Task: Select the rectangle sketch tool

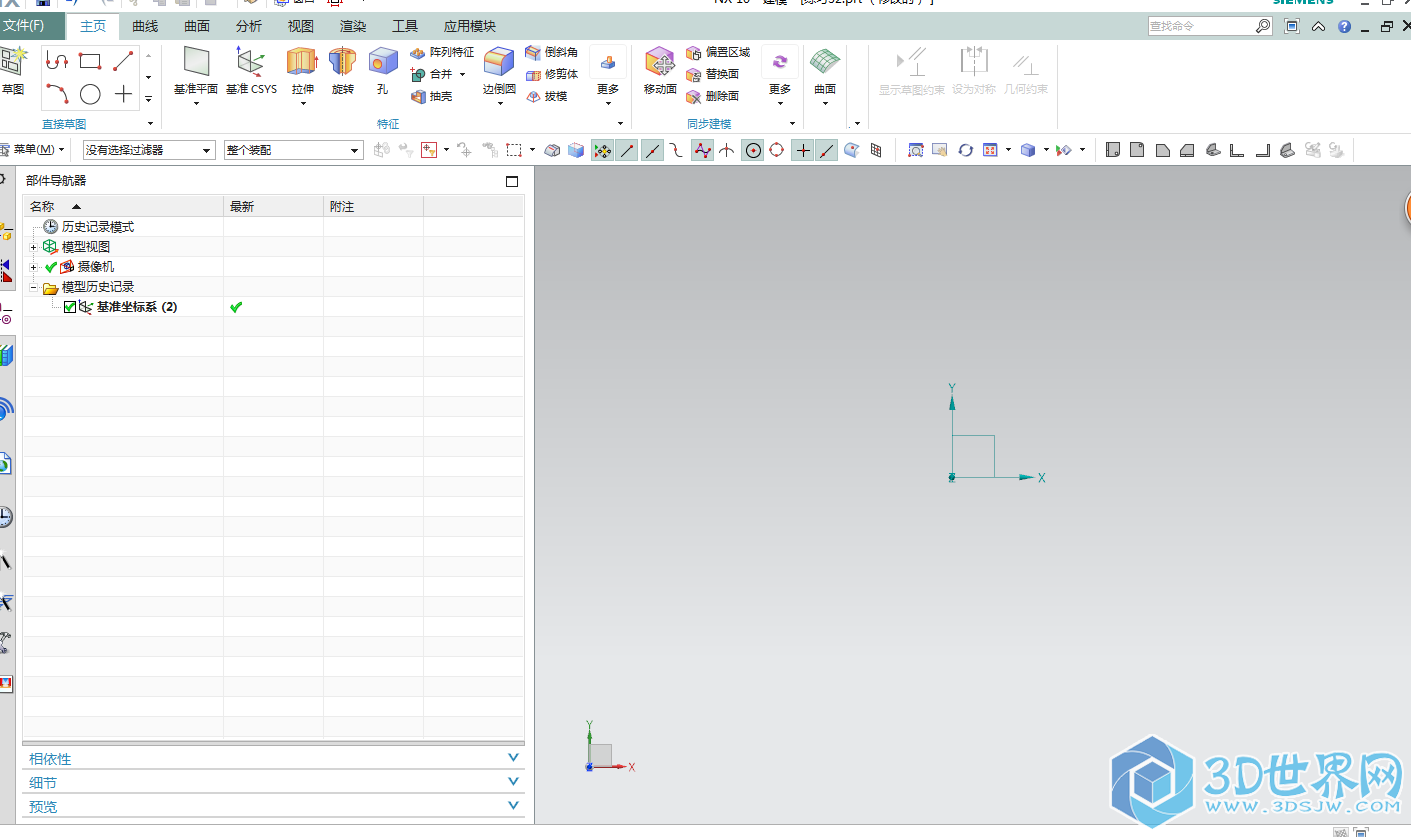Action: [x=90, y=61]
